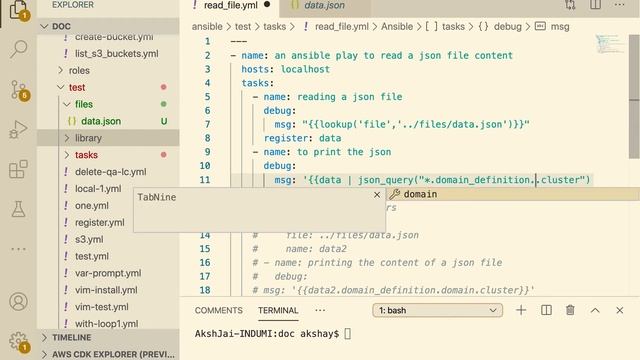Expand the AWS CDK EXPLORER section
Image resolution: width=640 pixels, height=360 pixels.
108,354
